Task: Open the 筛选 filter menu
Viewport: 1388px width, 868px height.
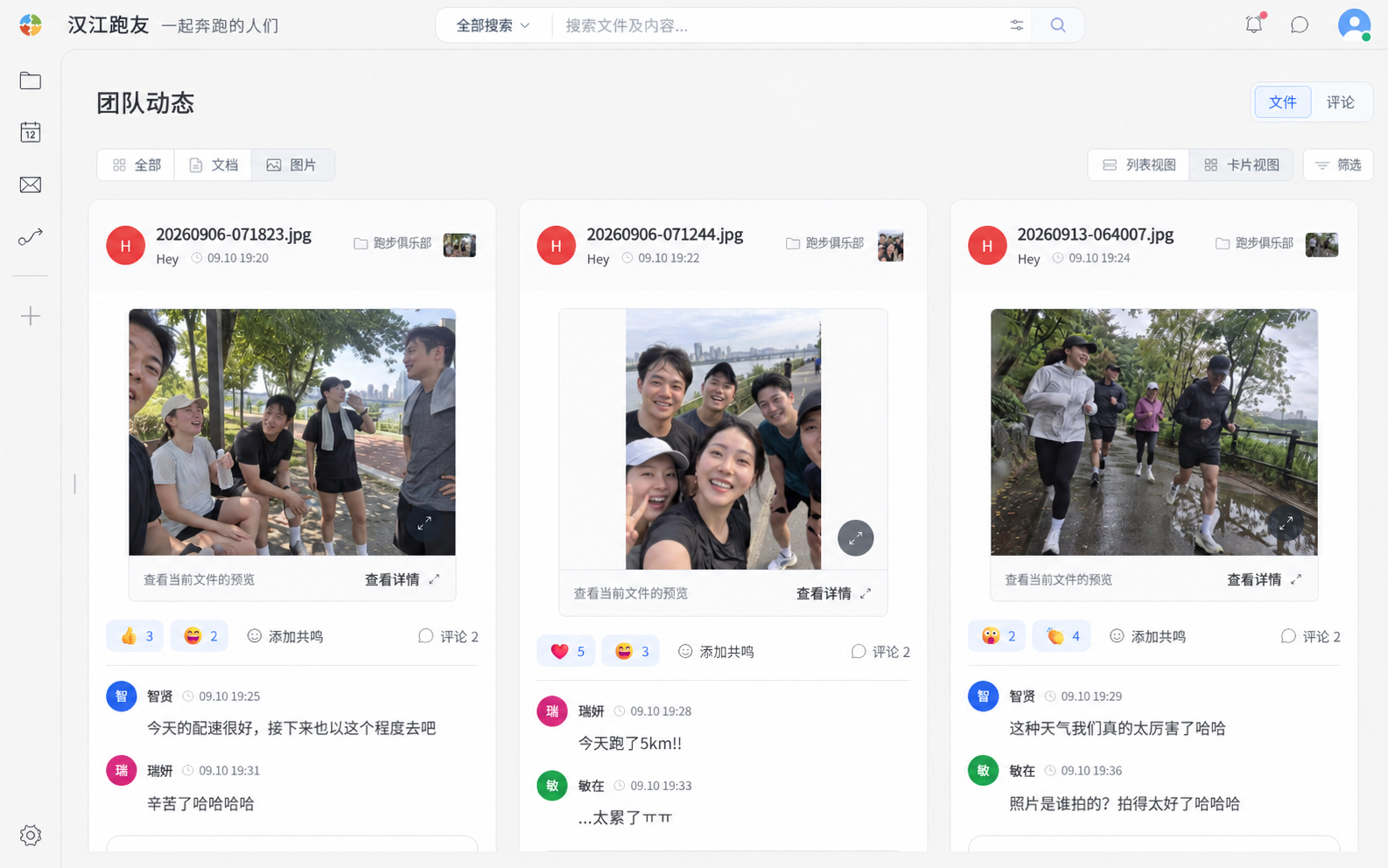Action: click(x=1338, y=164)
